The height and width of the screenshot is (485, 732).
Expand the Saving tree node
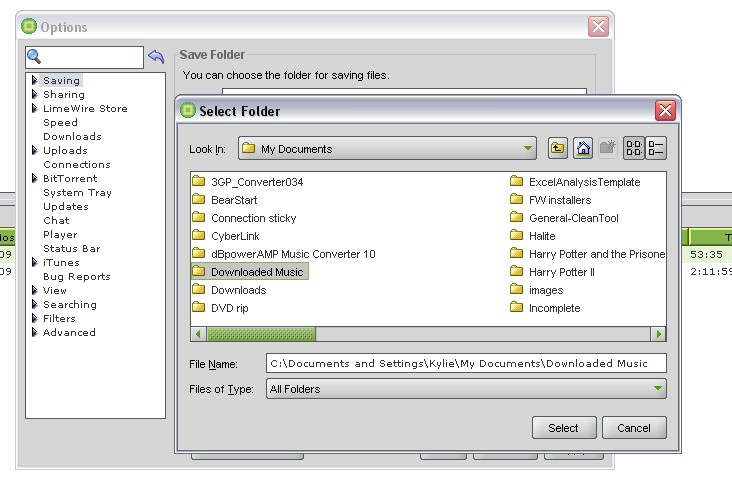[x=35, y=80]
